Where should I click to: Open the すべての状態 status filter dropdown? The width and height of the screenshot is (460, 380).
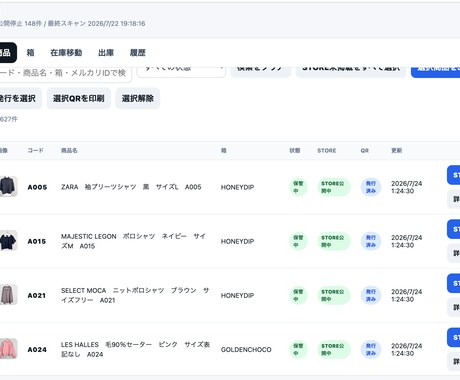coord(181,71)
